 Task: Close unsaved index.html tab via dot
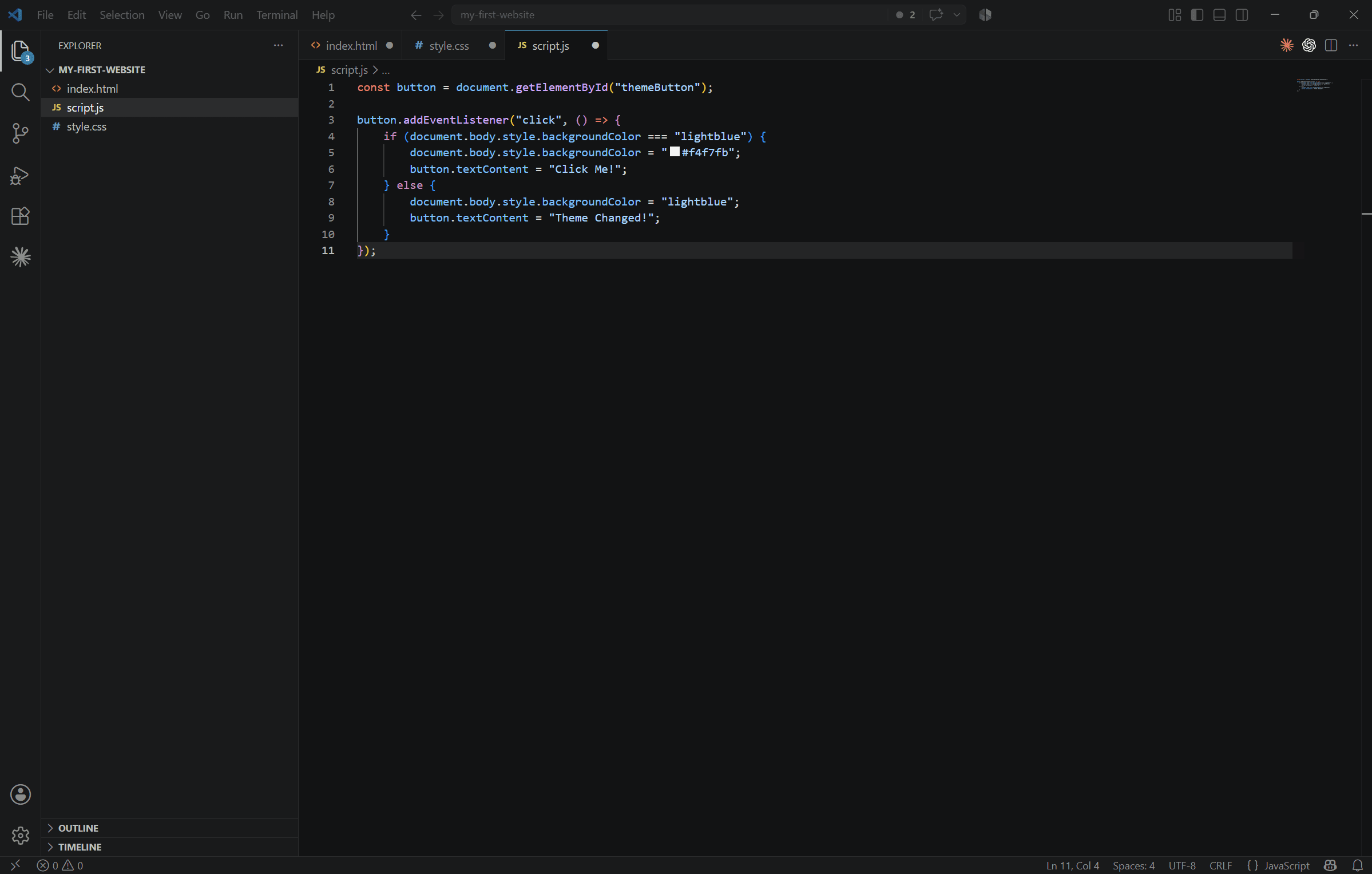pyautogui.click(x=390, y=45)
